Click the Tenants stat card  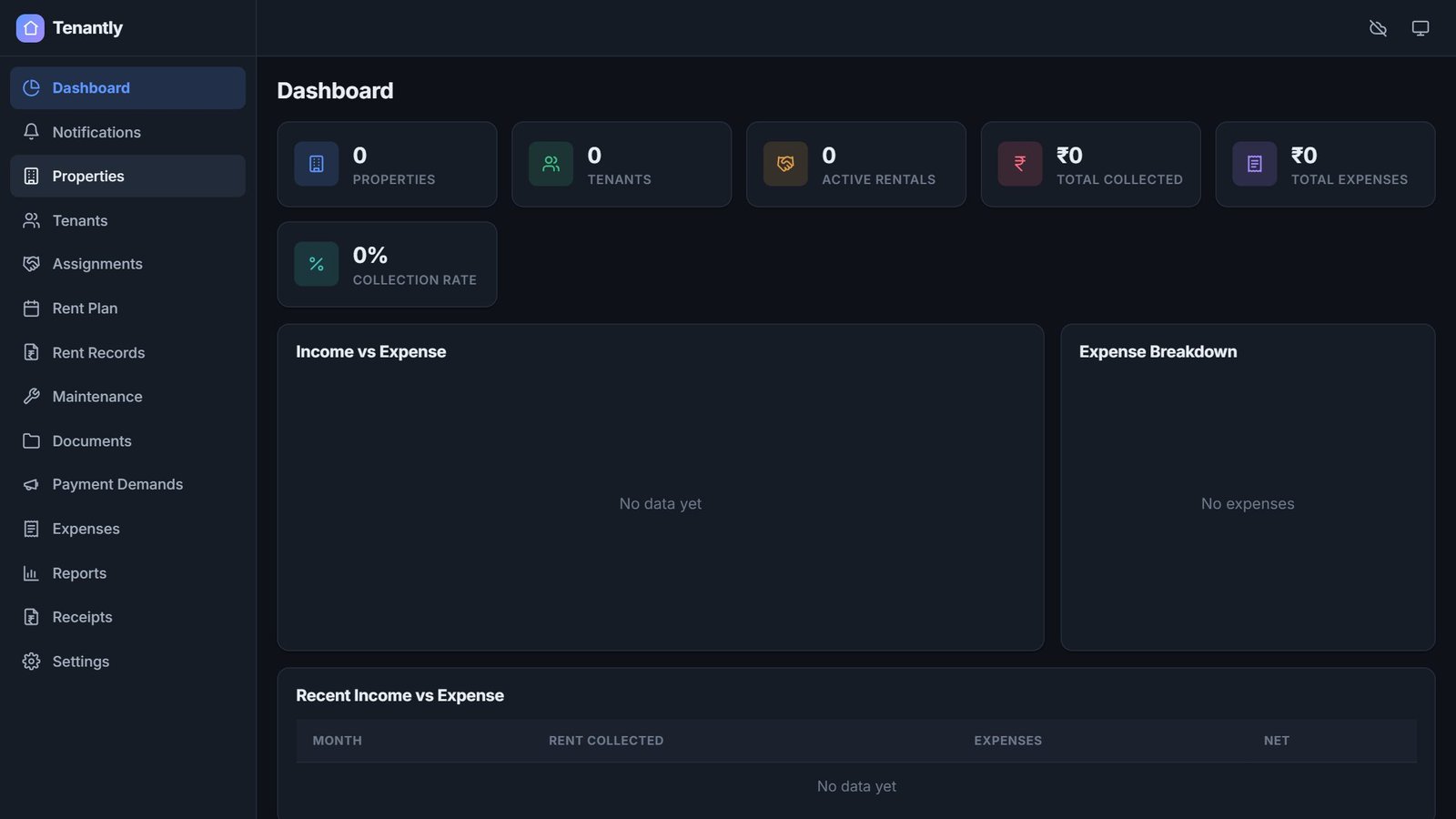[x=622, y=165]
